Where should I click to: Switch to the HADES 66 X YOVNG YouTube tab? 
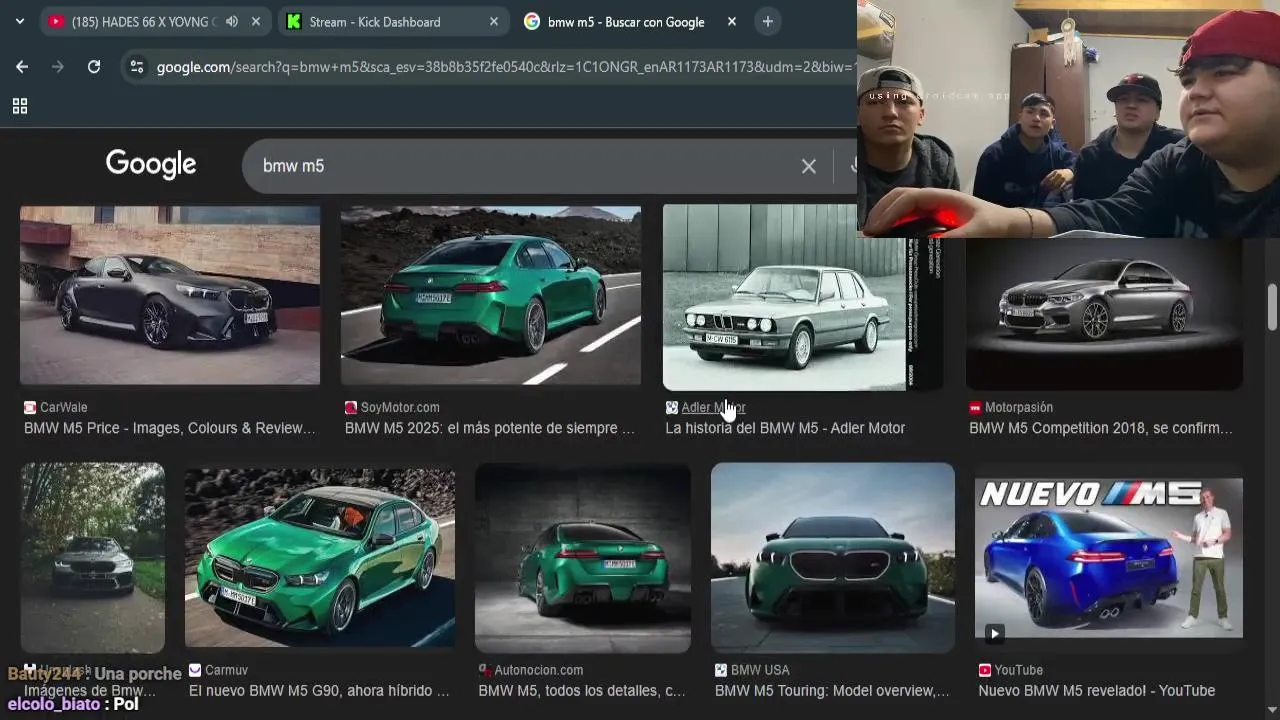143,21
